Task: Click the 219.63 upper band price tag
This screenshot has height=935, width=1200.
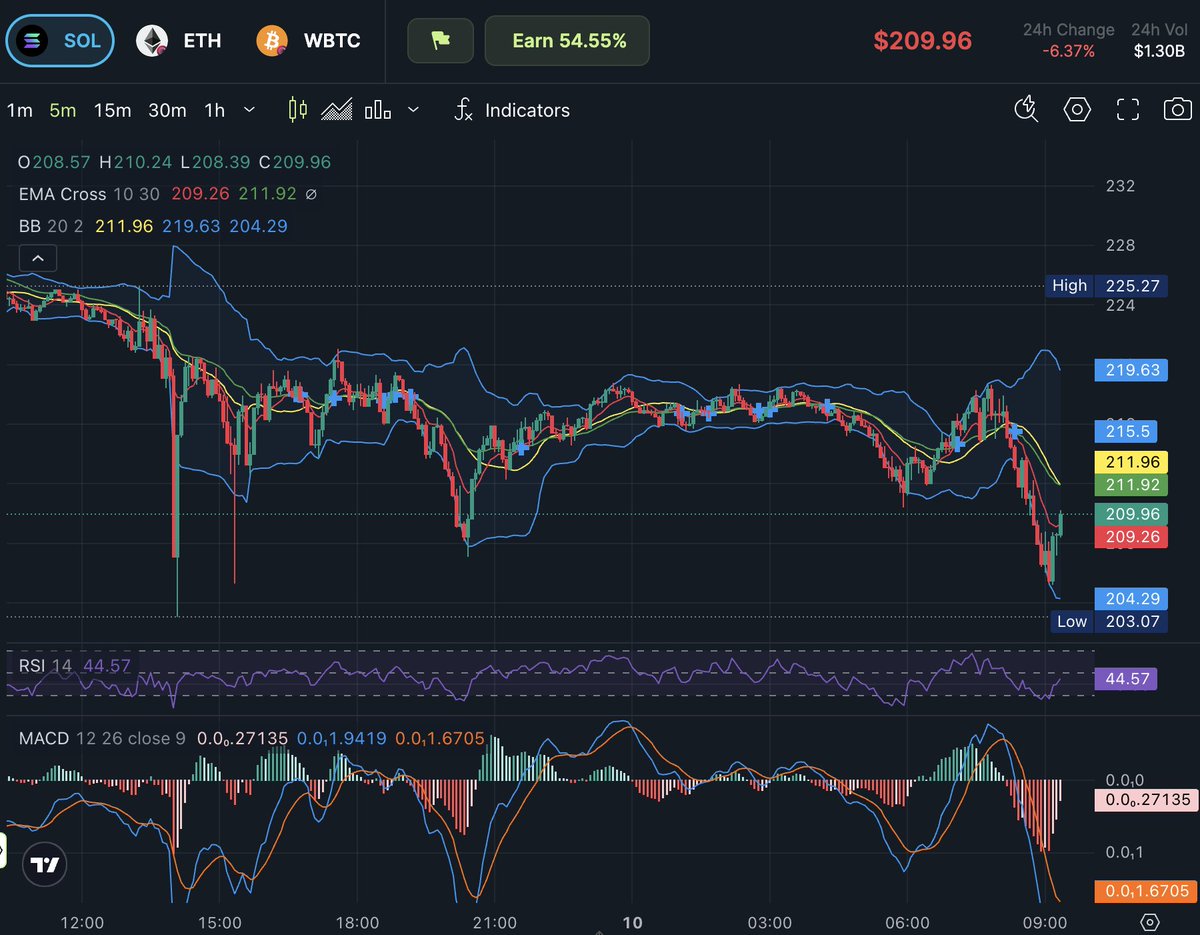Action: [1132, 370]
